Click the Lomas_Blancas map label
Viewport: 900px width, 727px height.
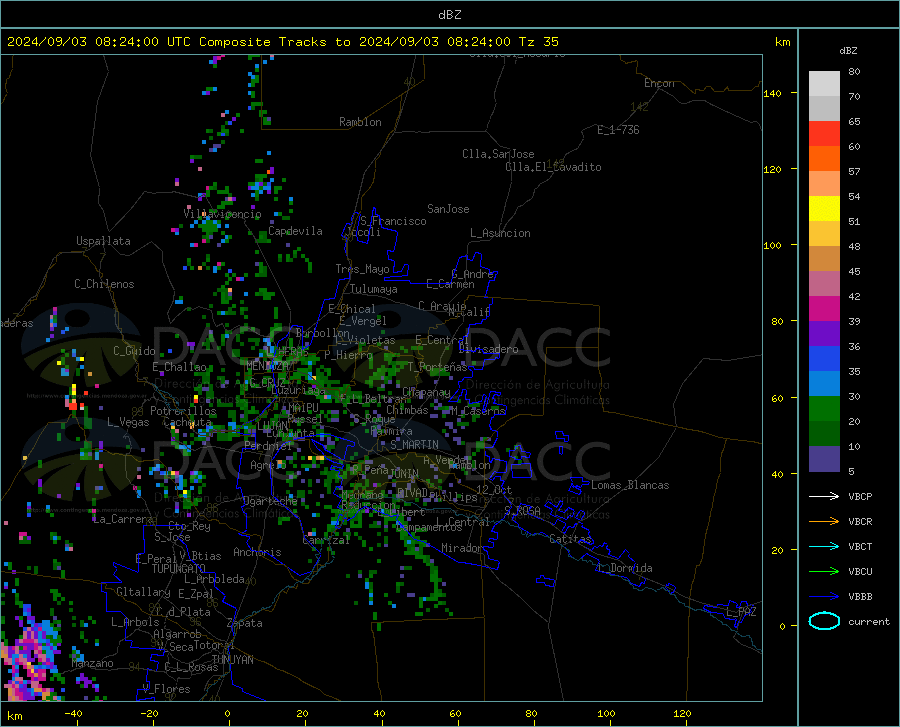(630, 485)
